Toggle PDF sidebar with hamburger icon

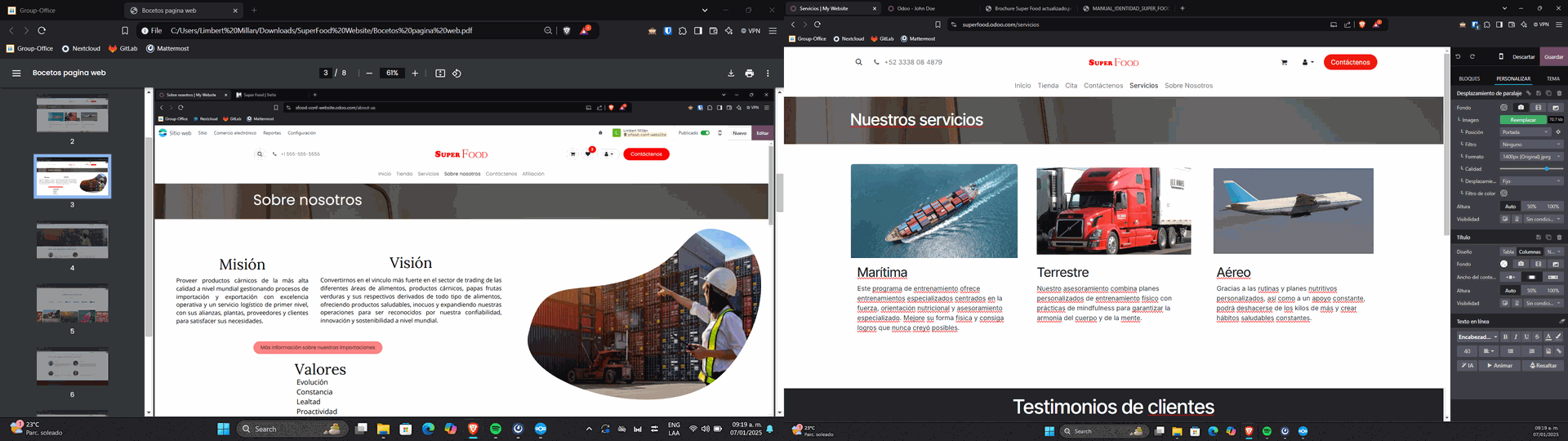click(x=16, y=73)
